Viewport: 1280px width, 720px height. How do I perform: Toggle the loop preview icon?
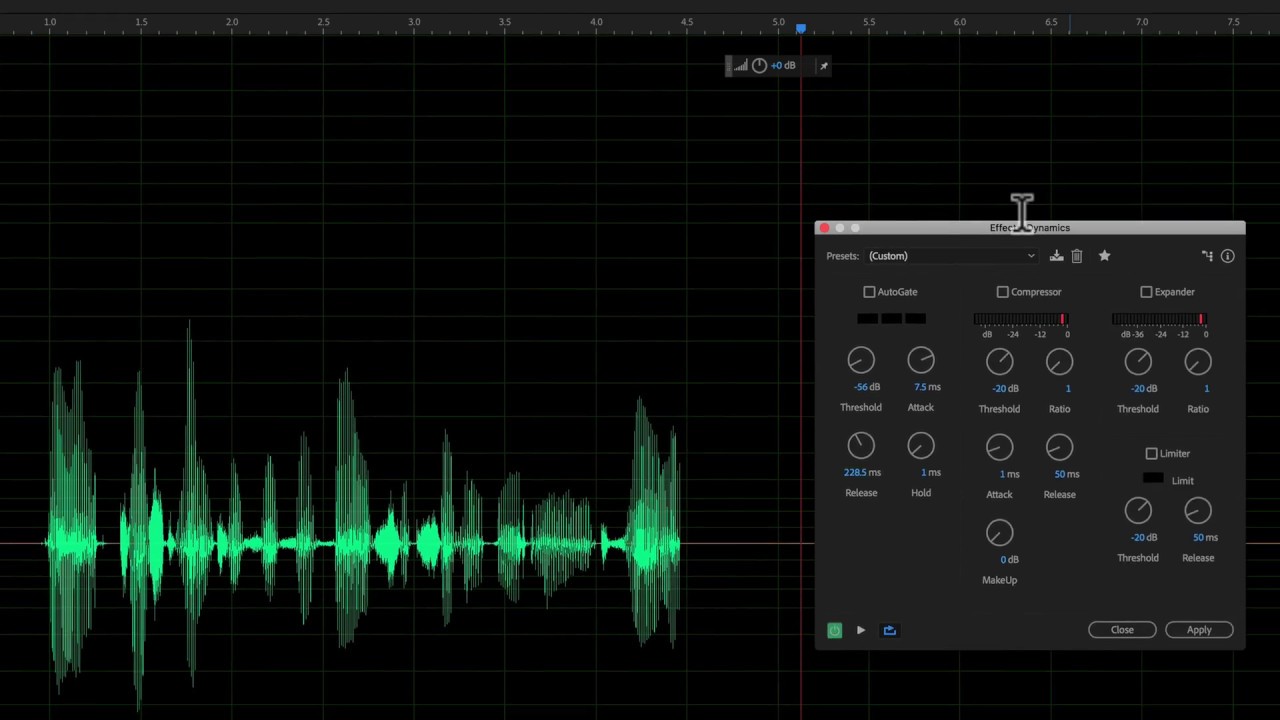(x=889, y=630)
